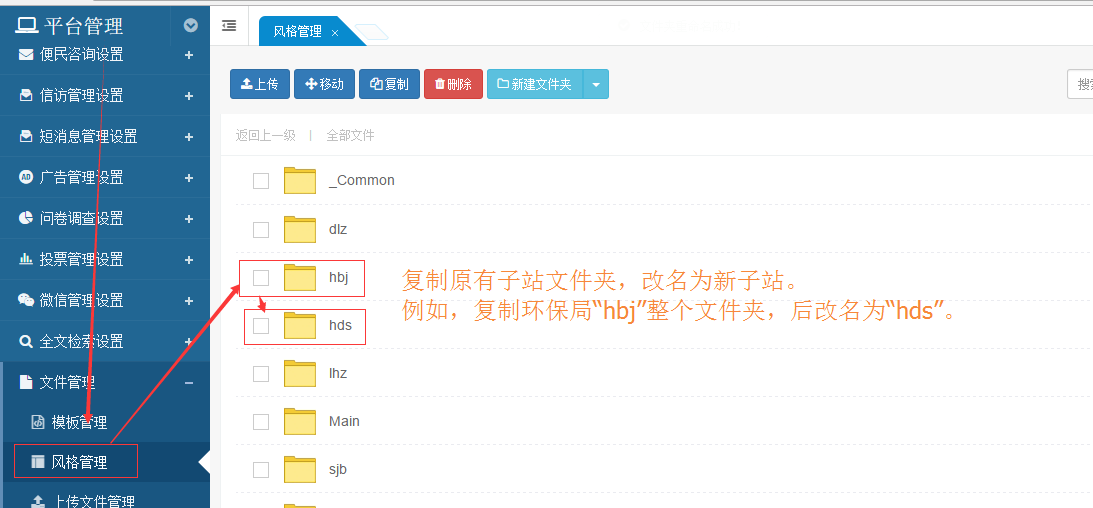1093x508 pixels.
Task: Open 上传文件管理 in the sidebar
Action: [94, 501]
